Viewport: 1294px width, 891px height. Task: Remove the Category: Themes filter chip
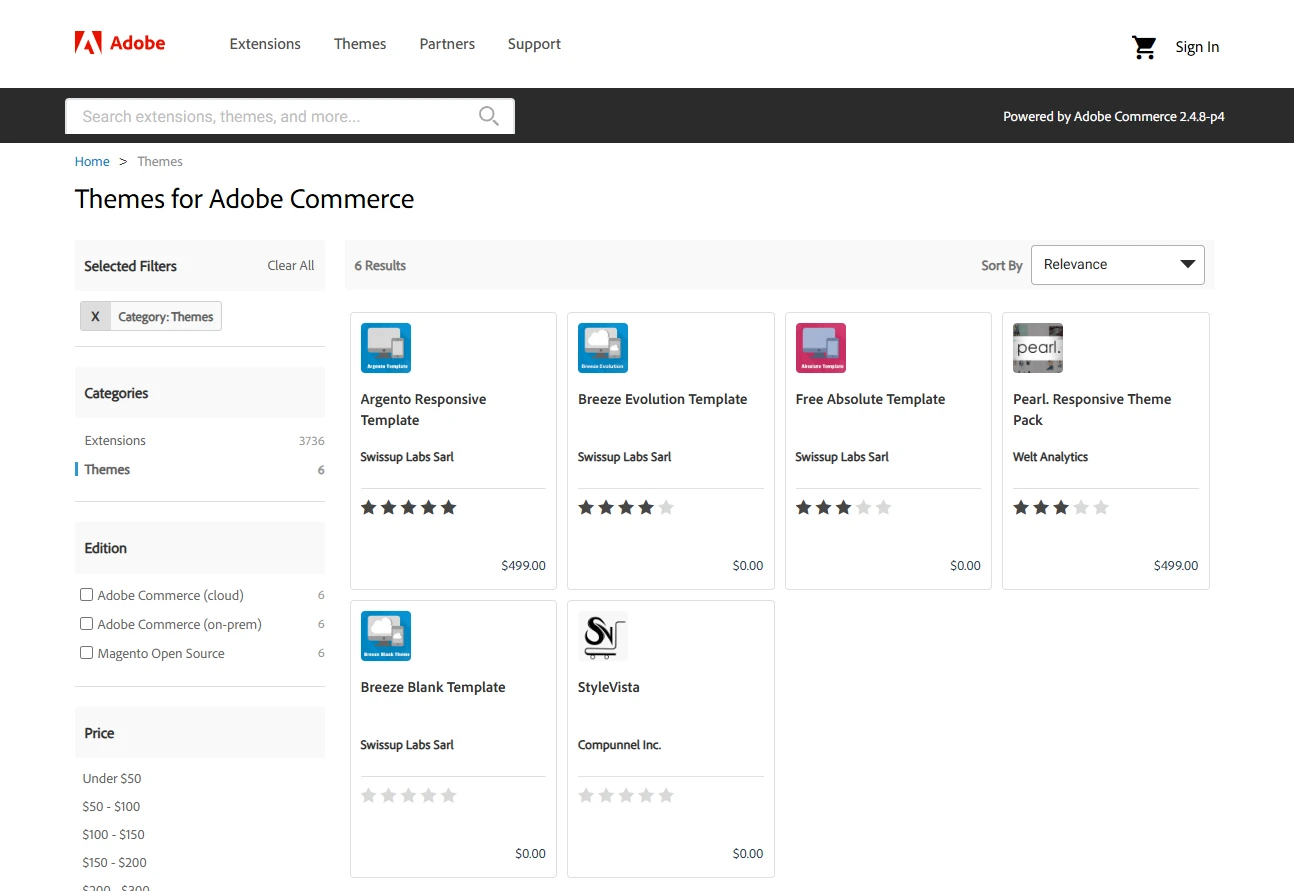pos(94,315)
